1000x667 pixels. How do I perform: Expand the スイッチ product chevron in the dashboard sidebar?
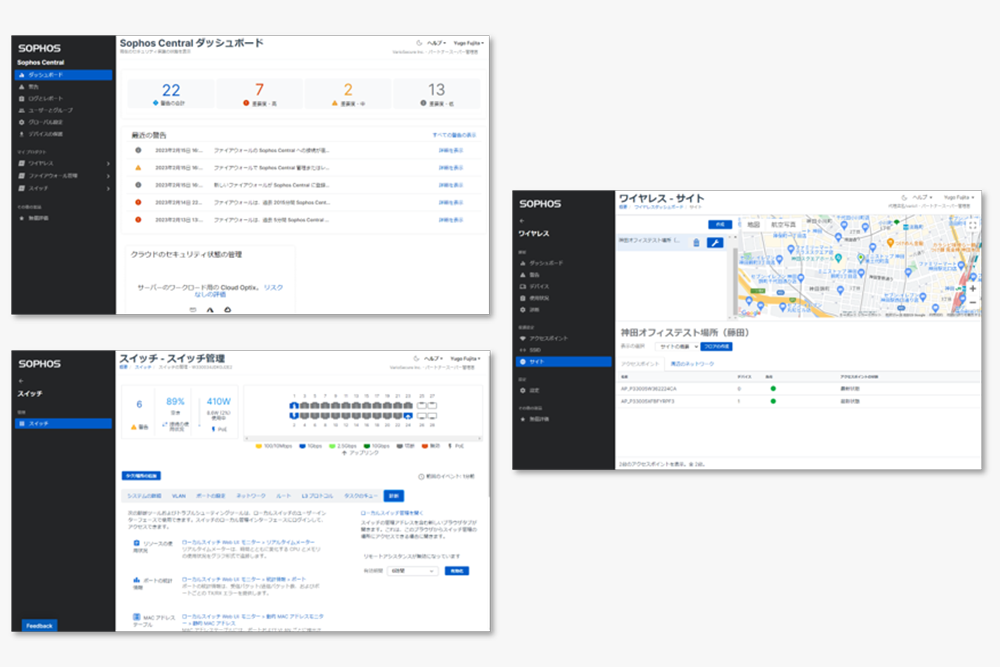(x=108, y=189)
